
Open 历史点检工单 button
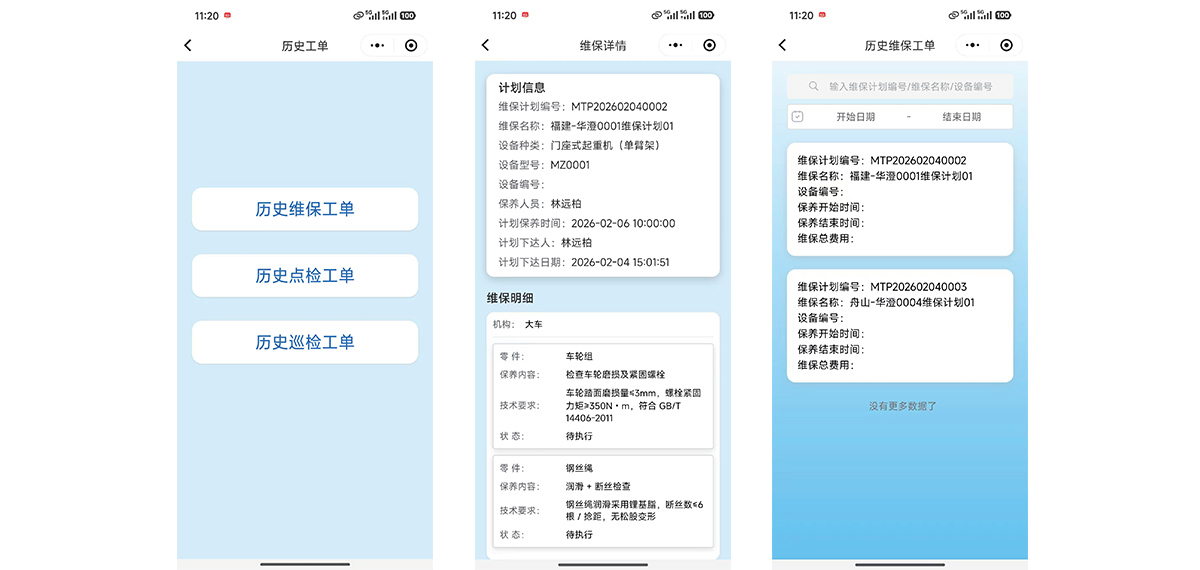pos(305,275)
